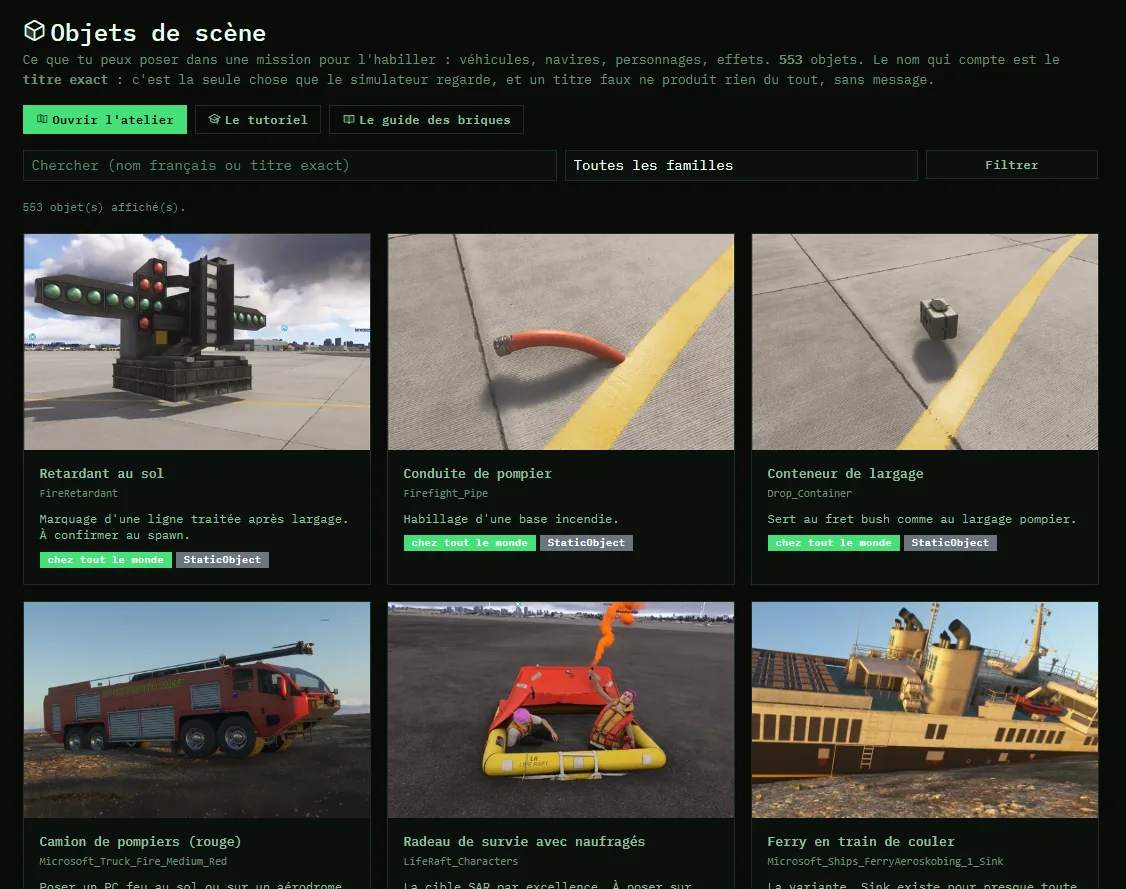Image resolution: width=1126 pixels, height=889 pixels.
Task: Open the sinking ferry thumbnail
Action: tap(925, 710)
